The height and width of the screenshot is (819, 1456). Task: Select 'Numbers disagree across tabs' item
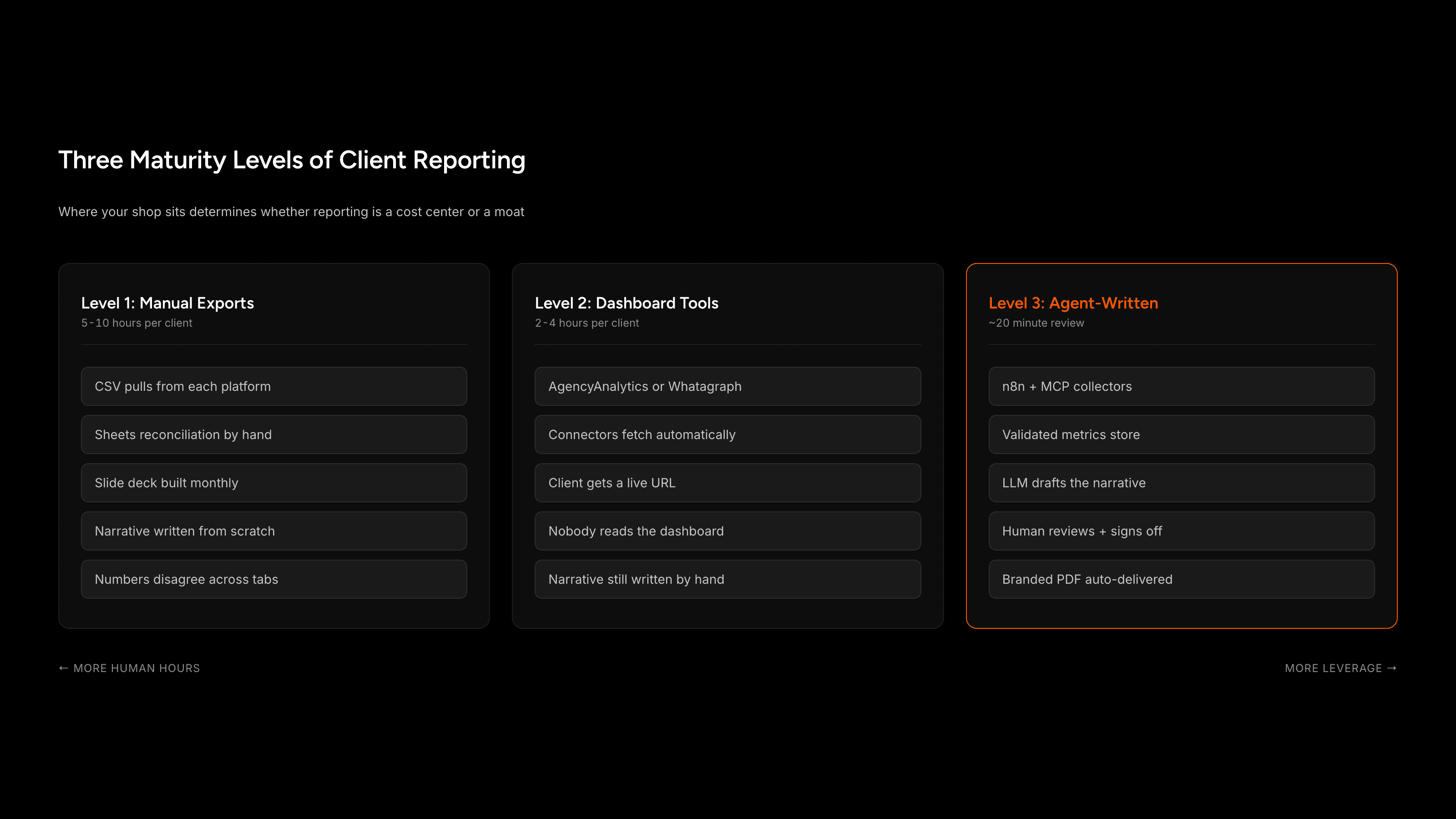(x=274, y=579)
